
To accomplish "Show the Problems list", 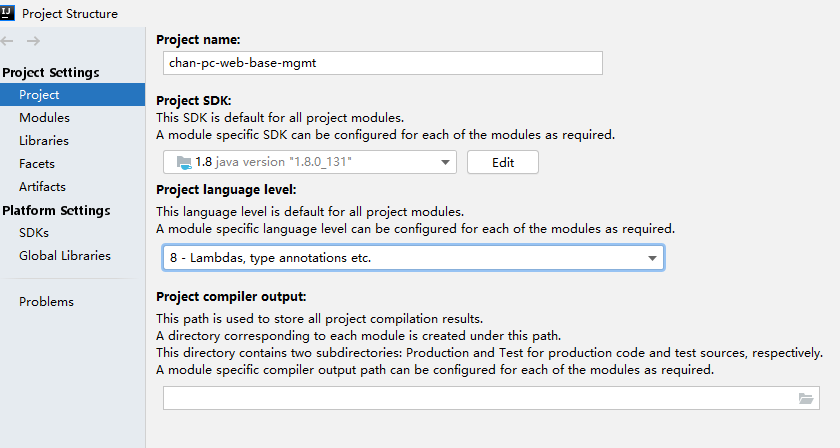I will point(47,302).
